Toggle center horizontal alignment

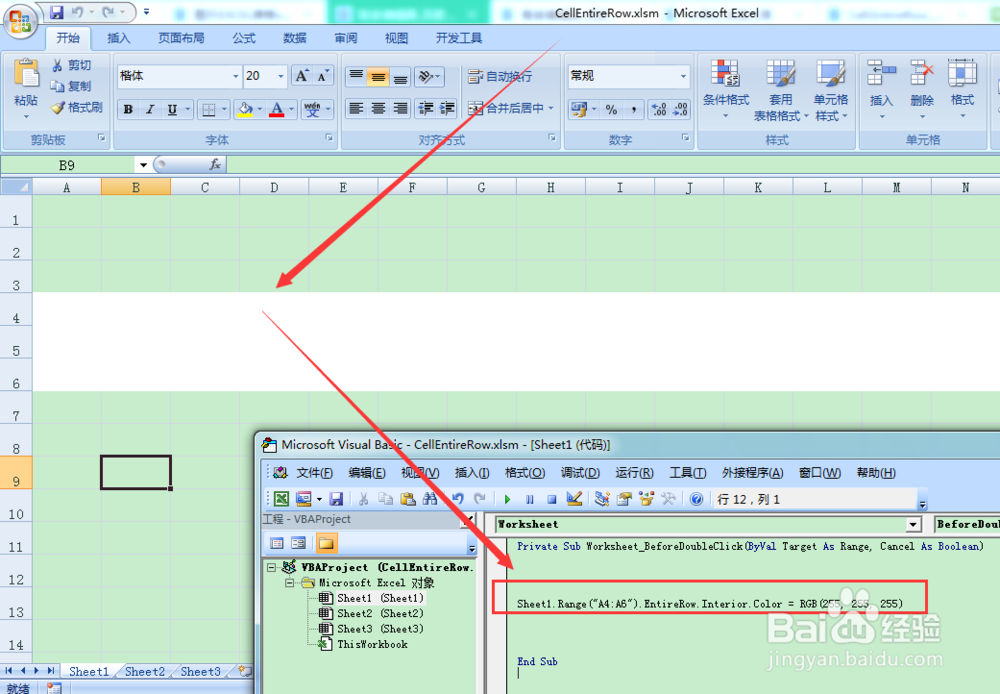(378, 108)
